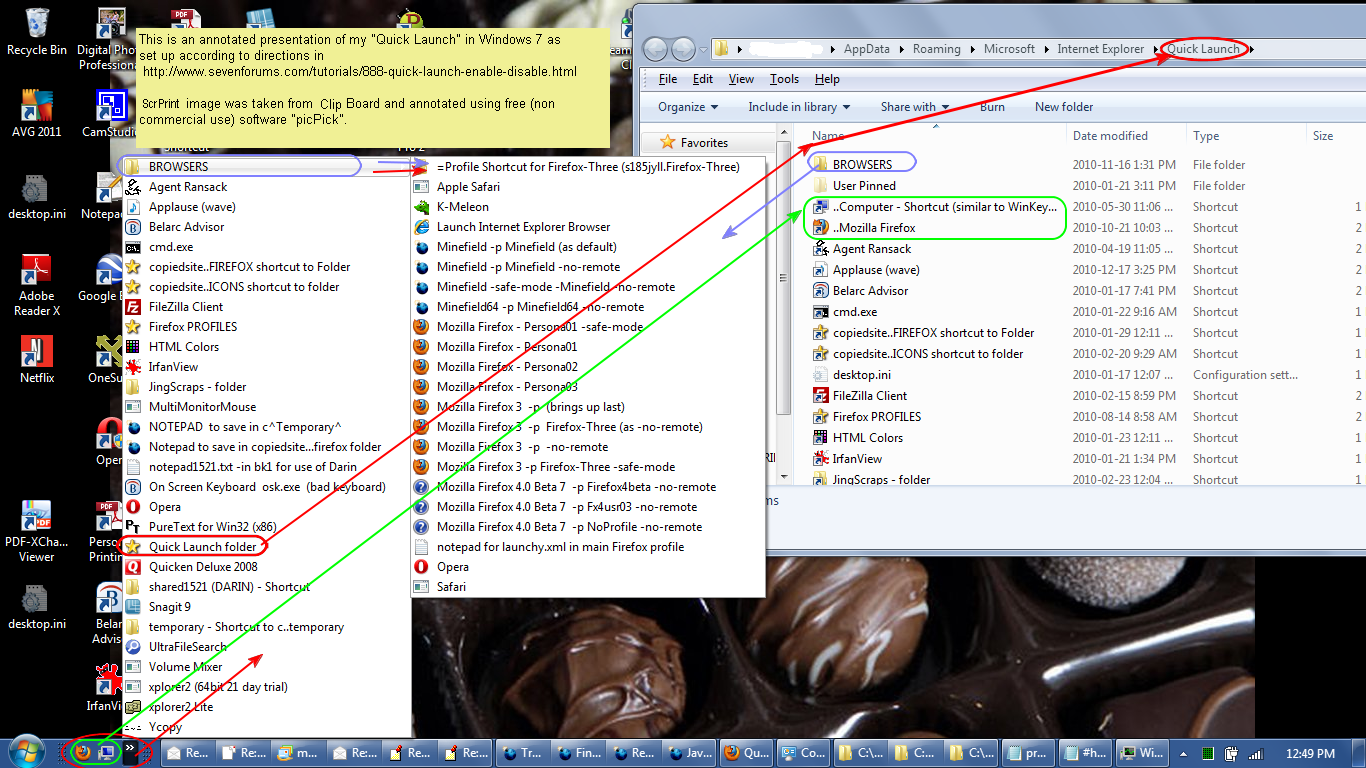Click network signal icon in system tray

[x=1254, y=753]
